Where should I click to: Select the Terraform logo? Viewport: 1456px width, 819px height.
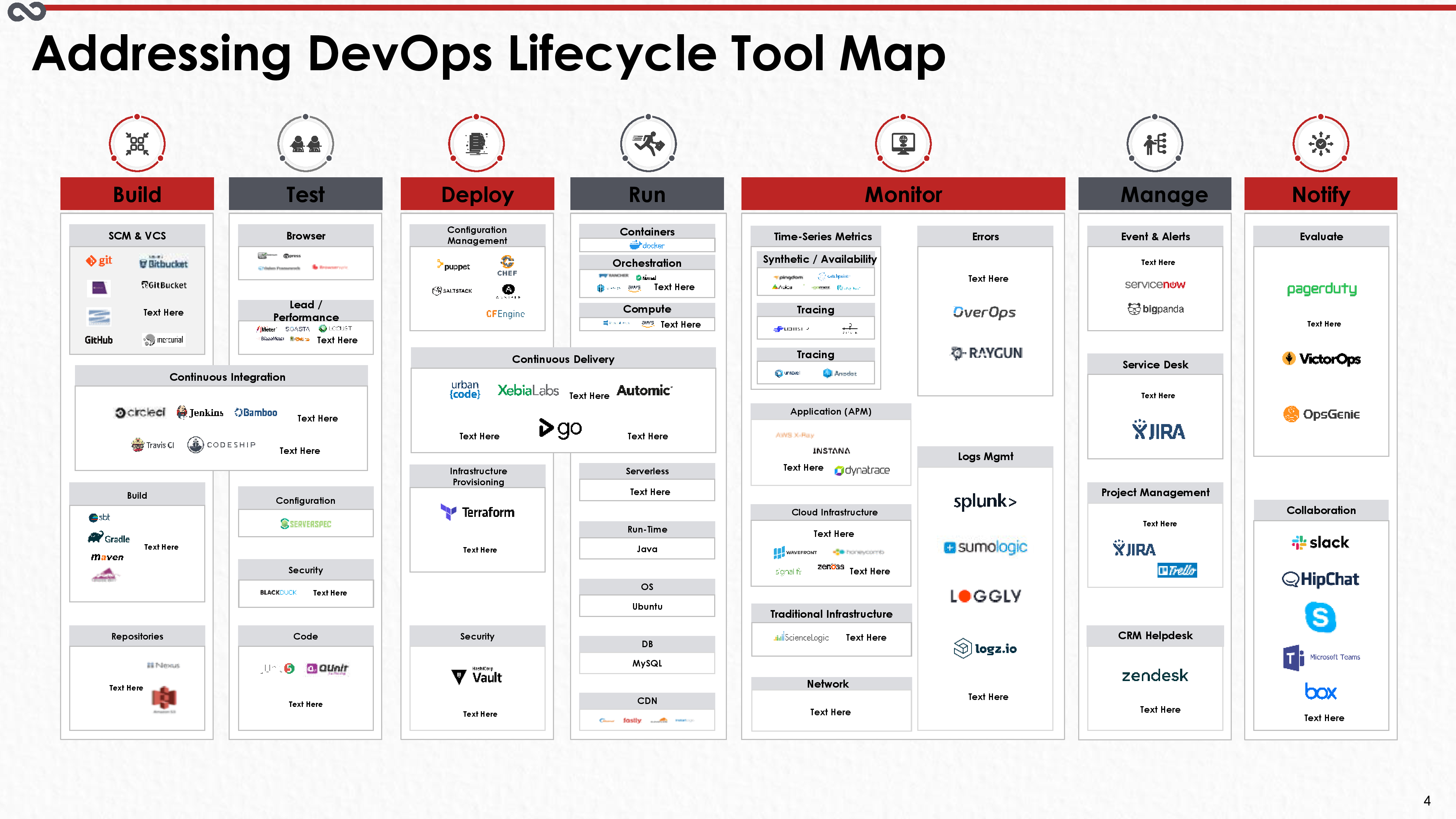coord(478,512)
